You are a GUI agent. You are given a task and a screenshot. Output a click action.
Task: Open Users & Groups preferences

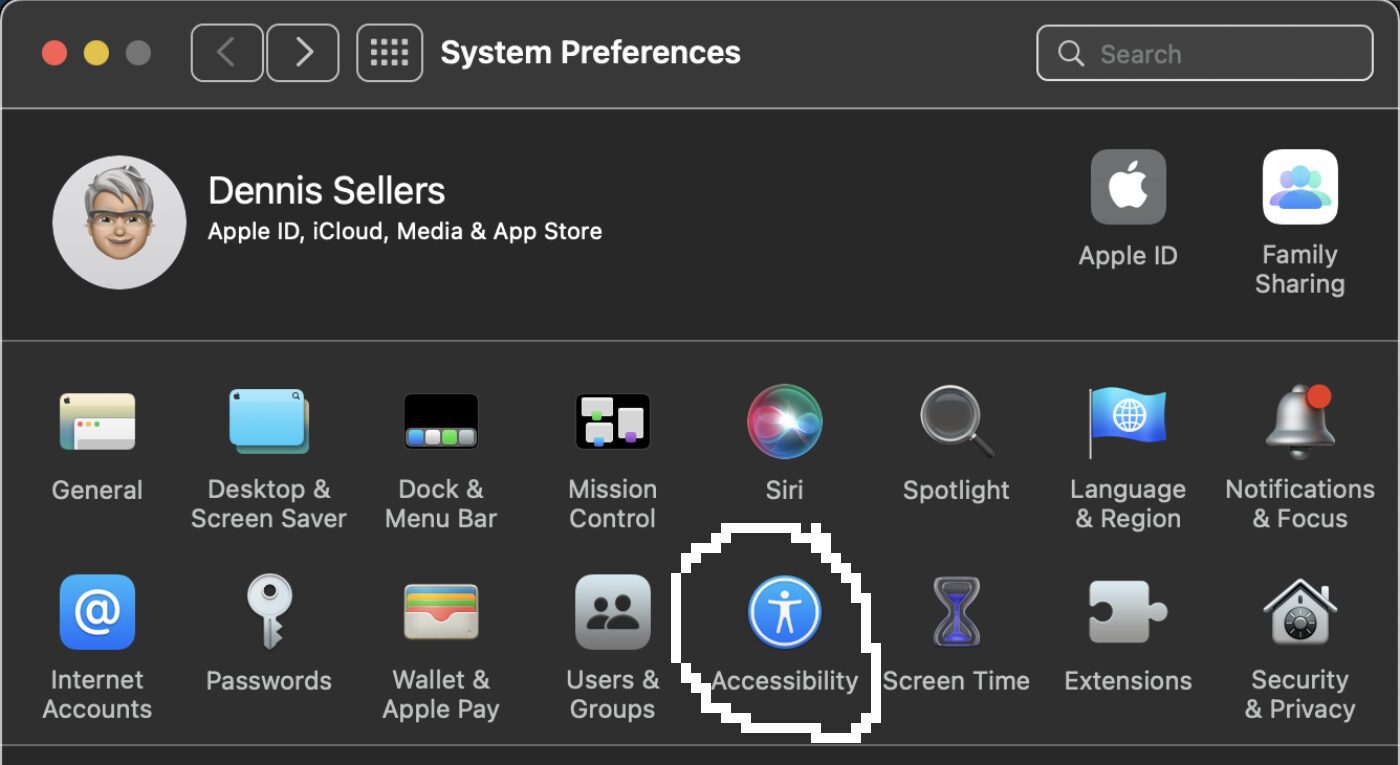612,612
